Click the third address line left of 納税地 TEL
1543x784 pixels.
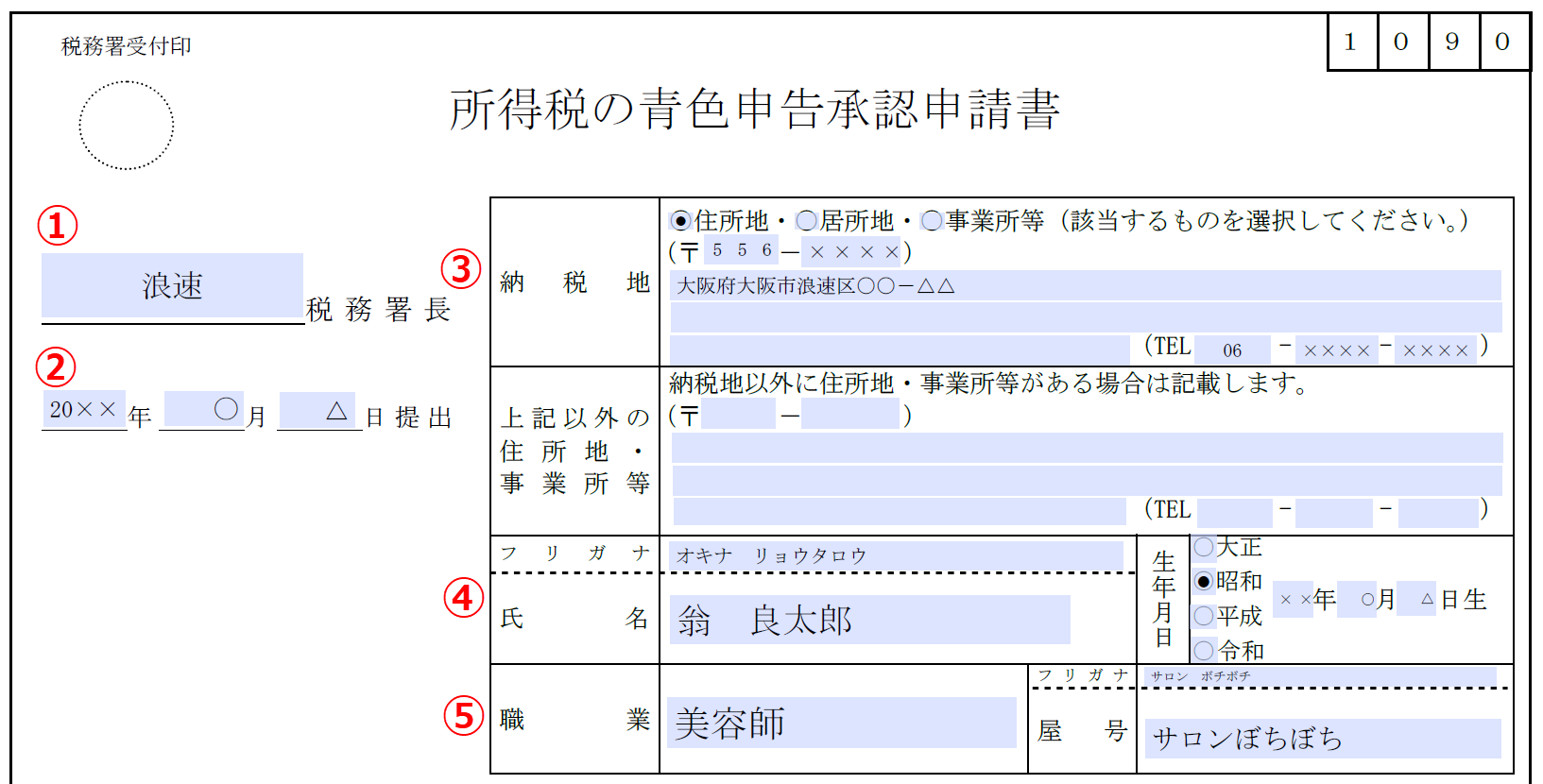pos(900,349)
